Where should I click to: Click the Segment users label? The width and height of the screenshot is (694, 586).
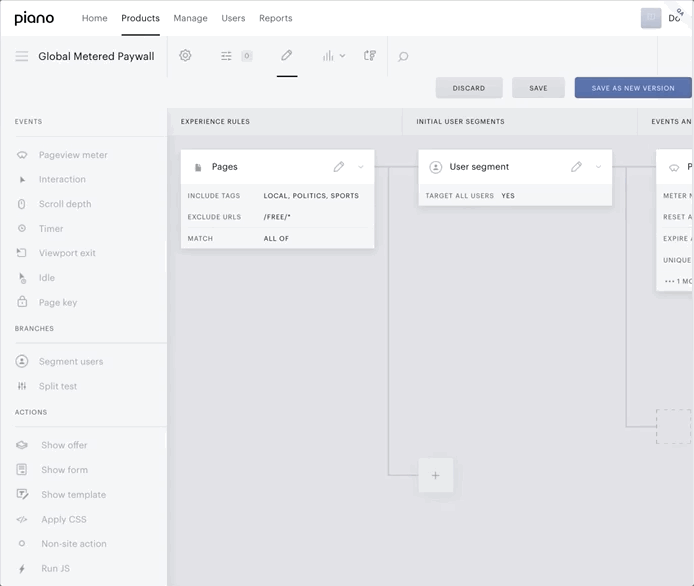(x=71, y=362)
